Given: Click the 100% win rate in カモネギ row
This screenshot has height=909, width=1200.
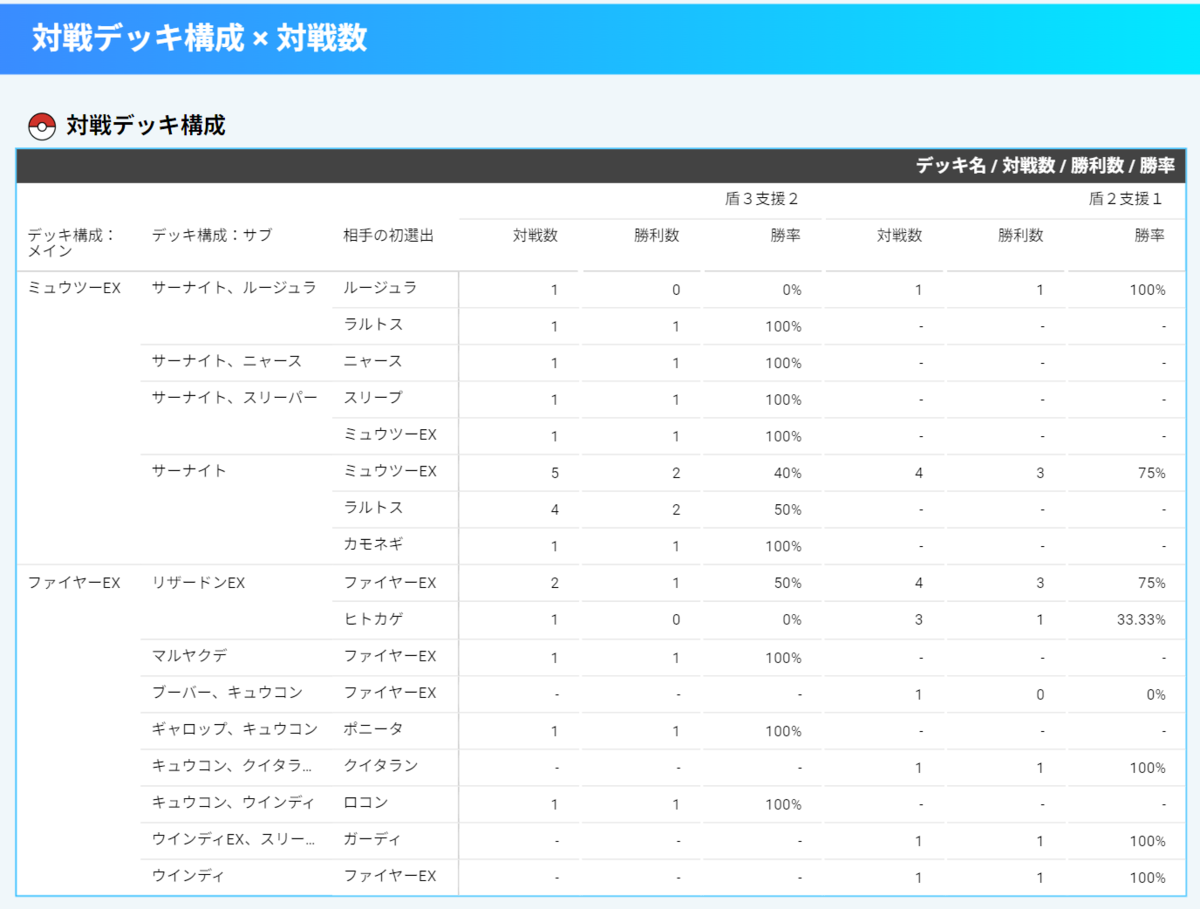Looking at the screenshot, I should tap(783, 547).
